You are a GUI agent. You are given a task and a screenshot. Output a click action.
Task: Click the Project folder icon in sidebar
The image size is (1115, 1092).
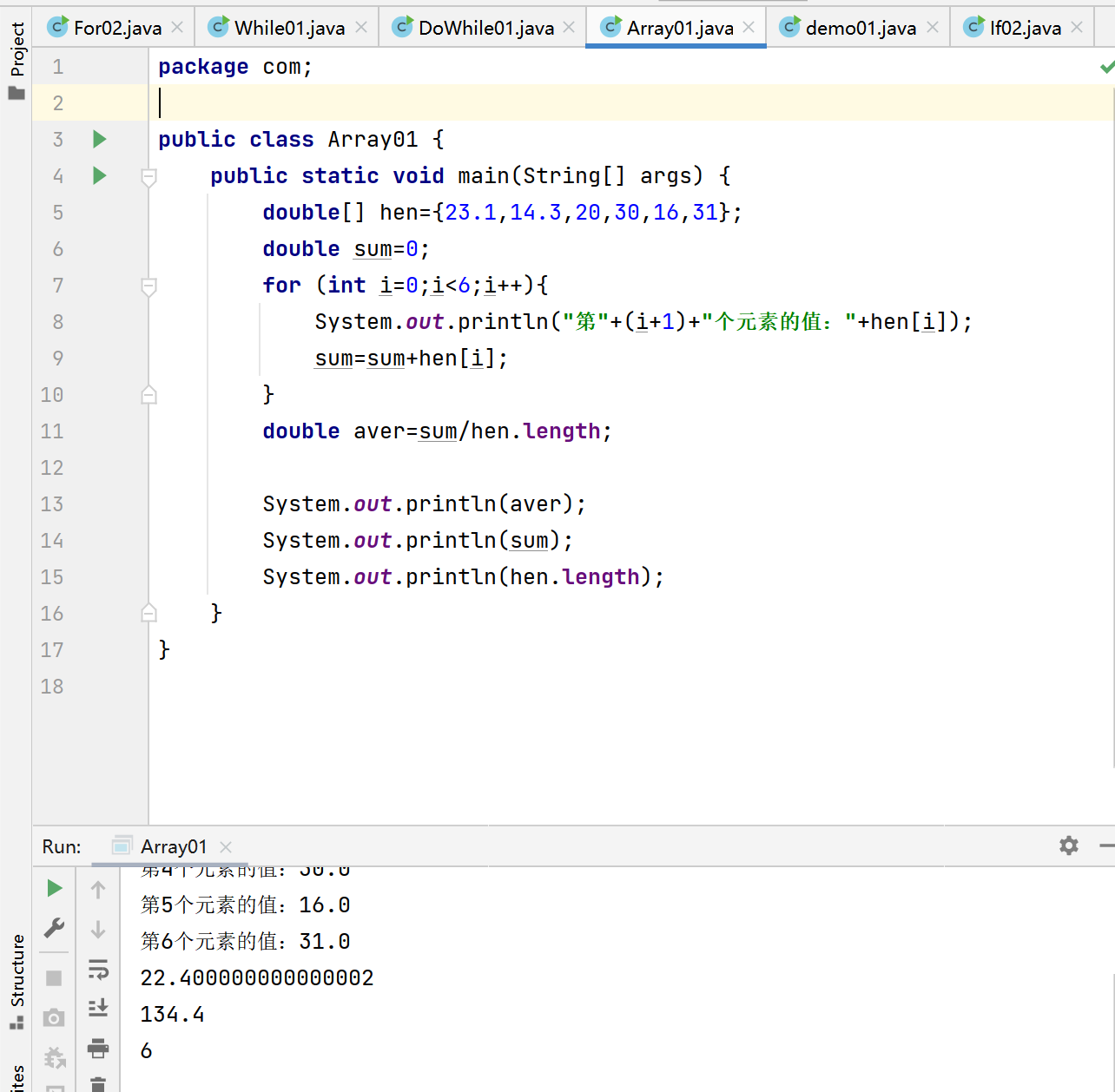click(x=16, y=93)
